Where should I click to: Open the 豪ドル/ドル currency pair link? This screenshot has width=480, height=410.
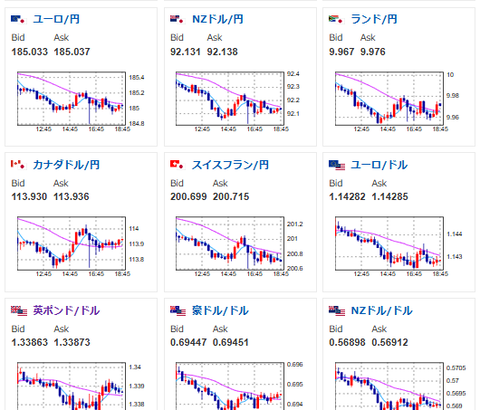tap(220, 311)
